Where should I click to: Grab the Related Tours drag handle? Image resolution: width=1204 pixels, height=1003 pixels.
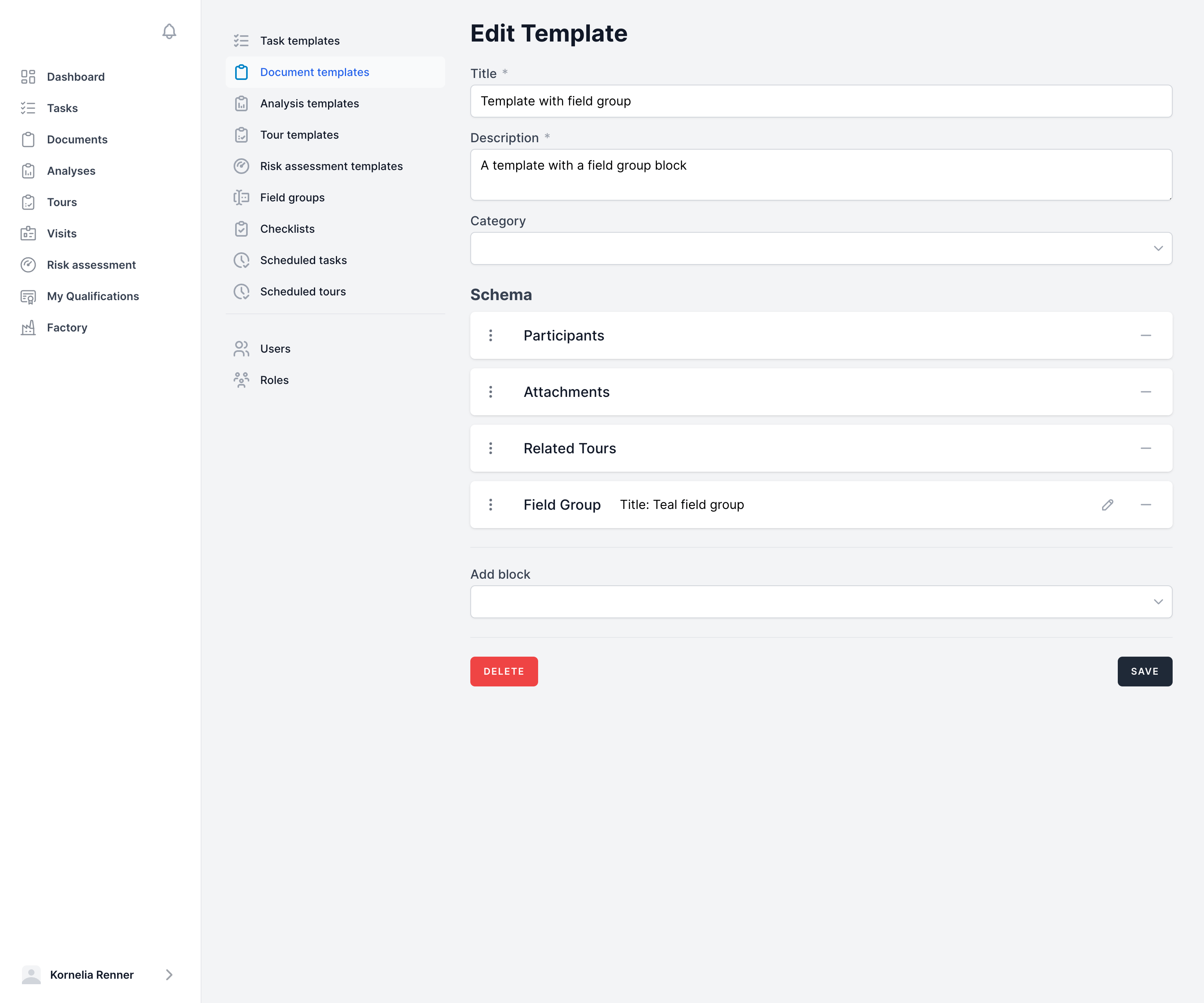pyautogui.click(x=491, y=448)
